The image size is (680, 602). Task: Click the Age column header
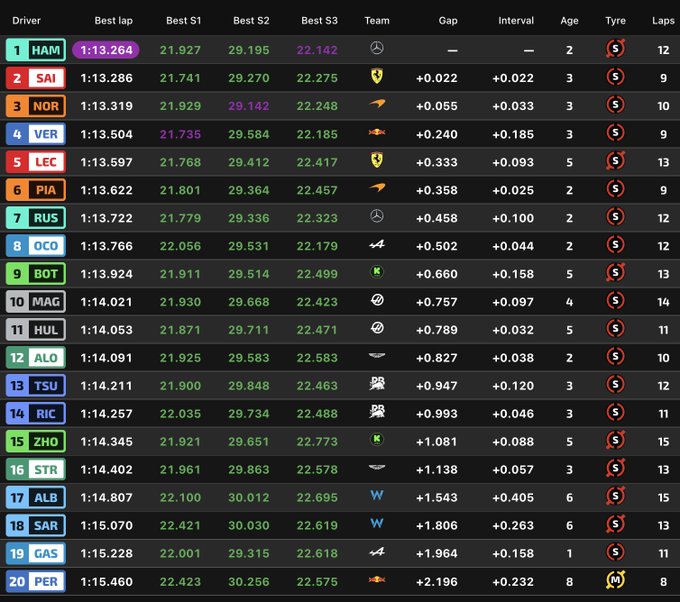click(569, 20)
